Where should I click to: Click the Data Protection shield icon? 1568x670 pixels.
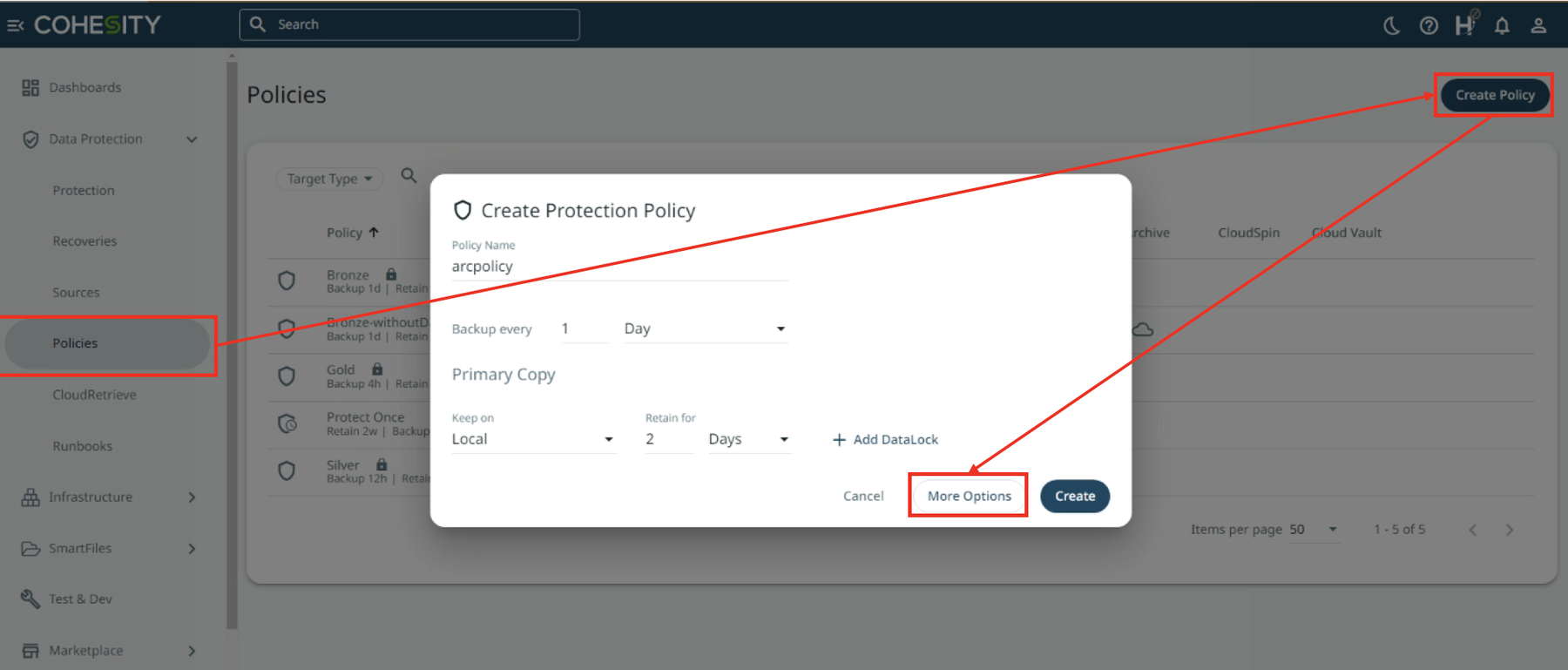point(30,139)
